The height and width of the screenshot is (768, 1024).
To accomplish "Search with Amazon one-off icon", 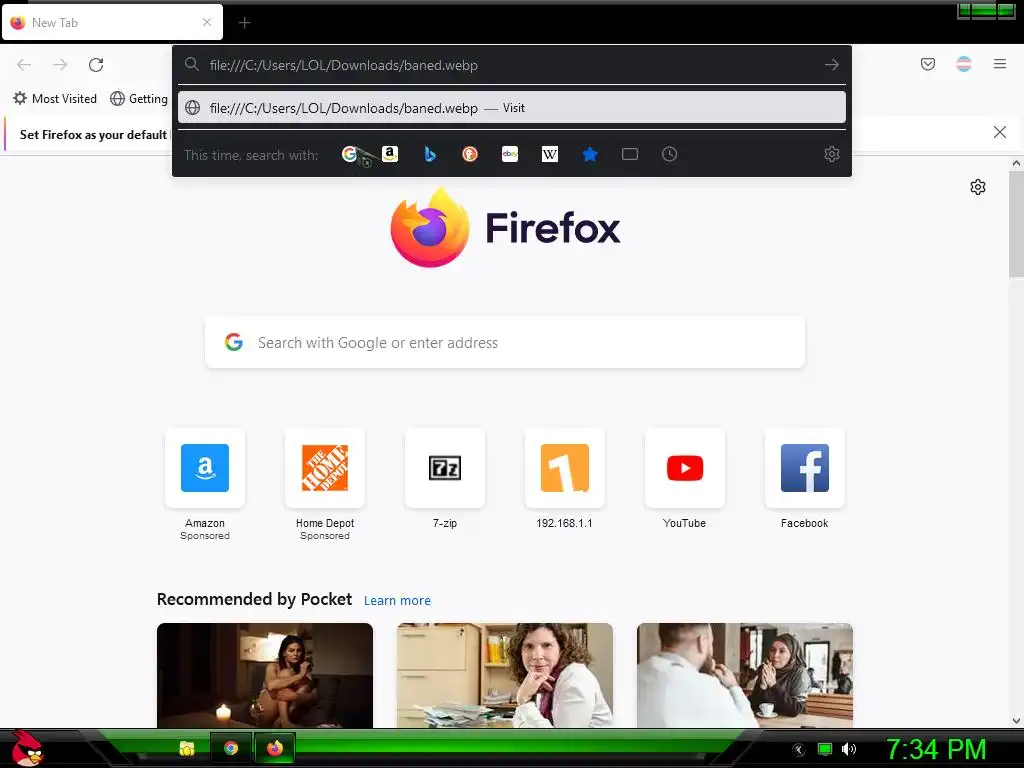I will pos(390,154).
